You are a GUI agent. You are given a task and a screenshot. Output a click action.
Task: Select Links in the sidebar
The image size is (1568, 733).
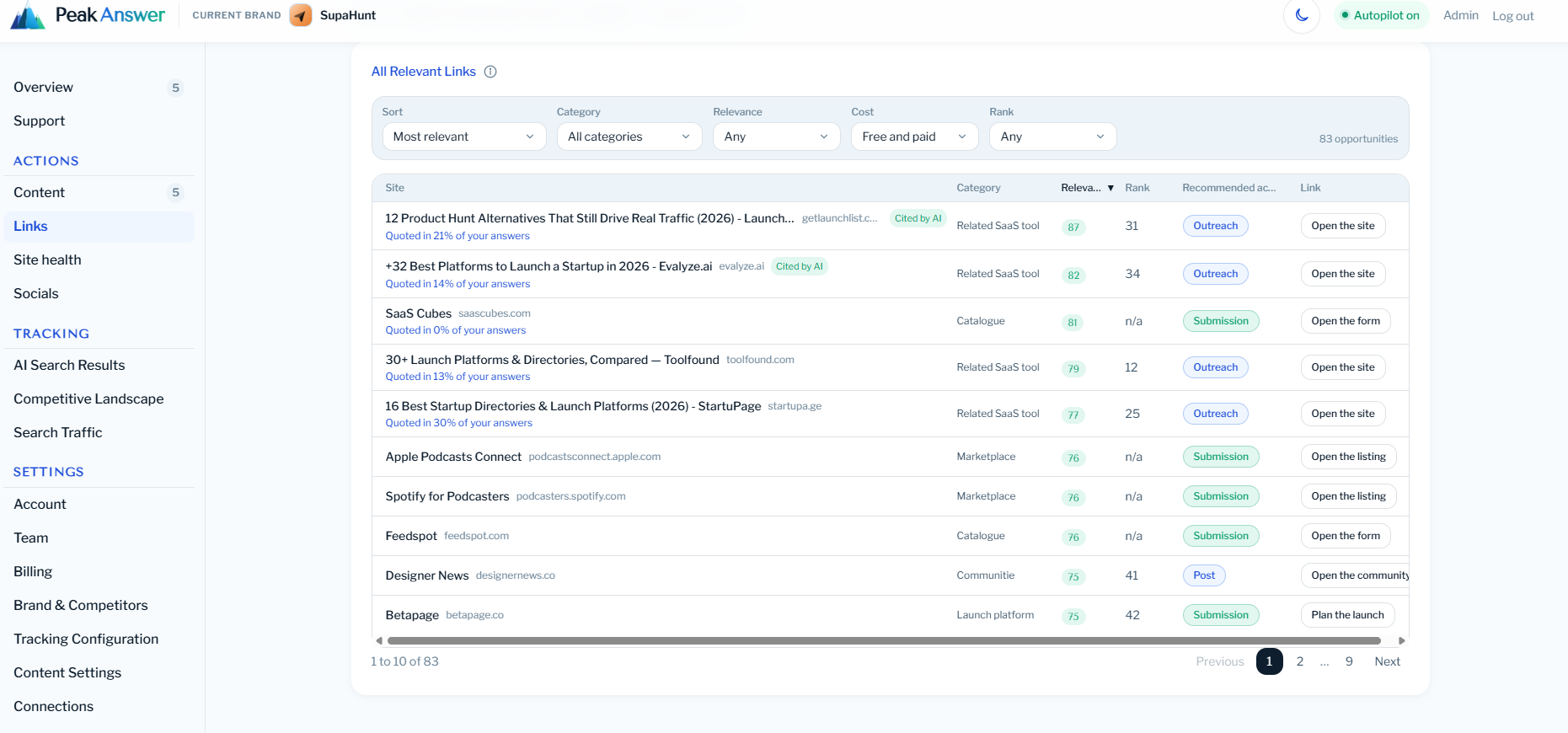pyautogui.click(x=99, y=227)
